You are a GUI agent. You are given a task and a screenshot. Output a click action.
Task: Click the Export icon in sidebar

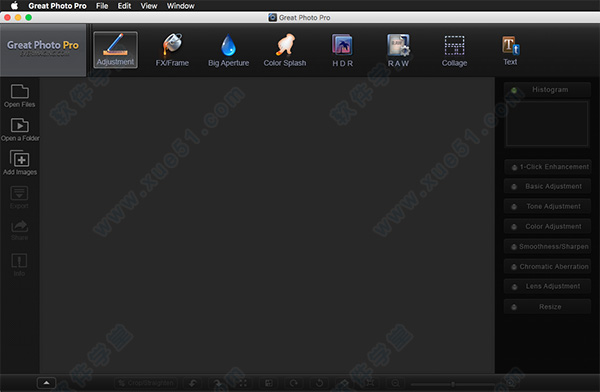pyautogui.click(x=19, y=197)
